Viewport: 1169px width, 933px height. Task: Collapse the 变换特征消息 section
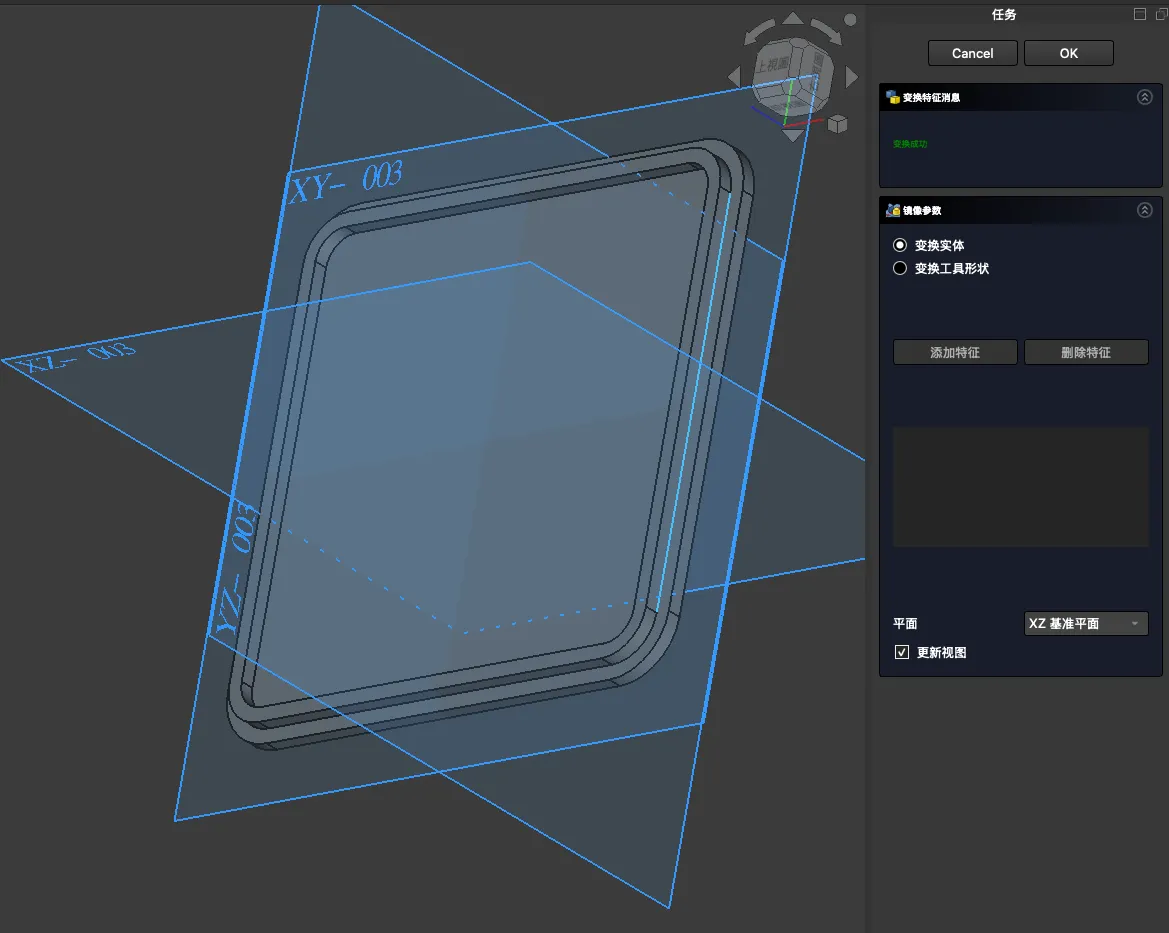(x=1145, y=97)
